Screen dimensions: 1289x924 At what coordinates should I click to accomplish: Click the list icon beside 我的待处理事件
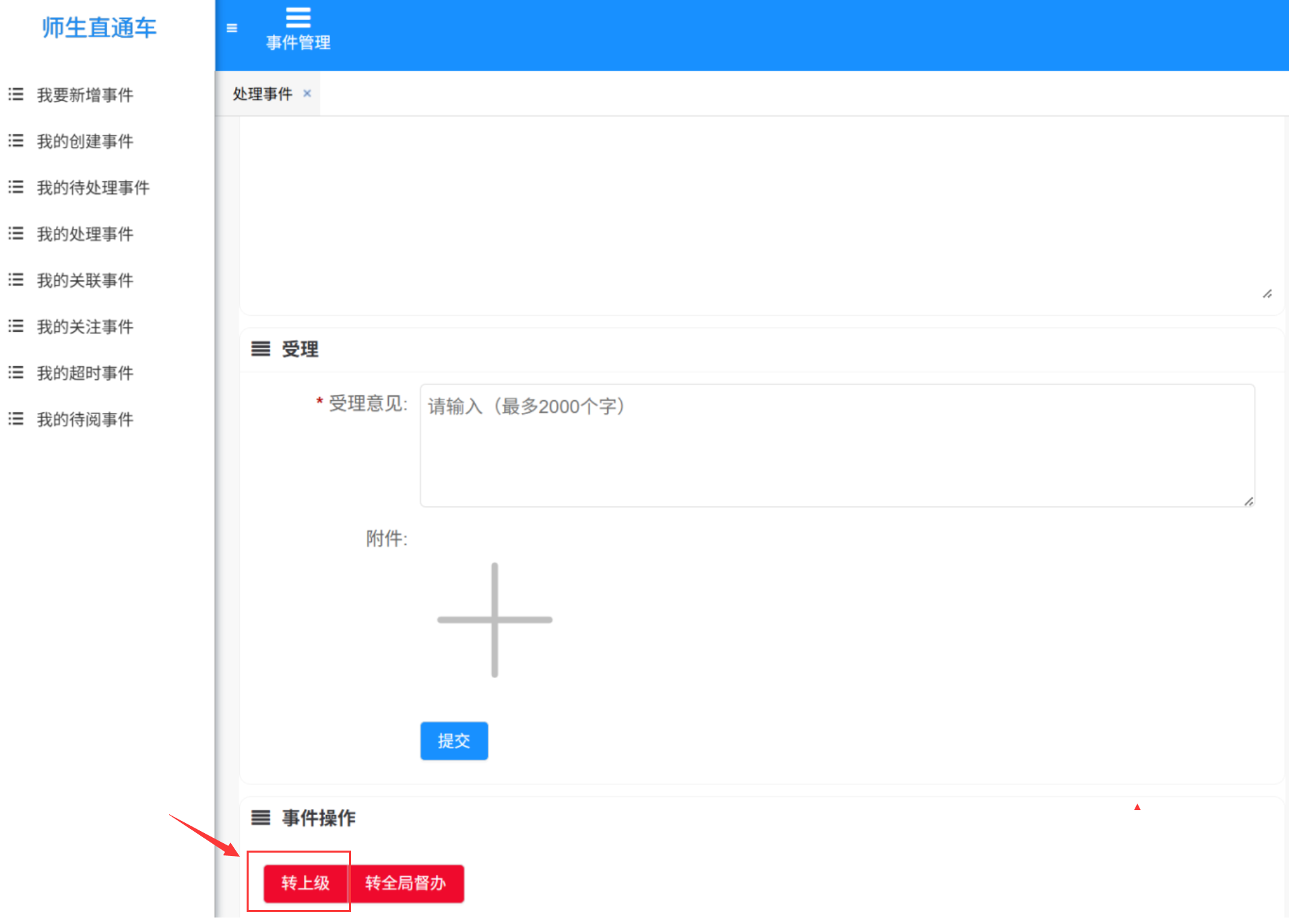tap(15, 187)
